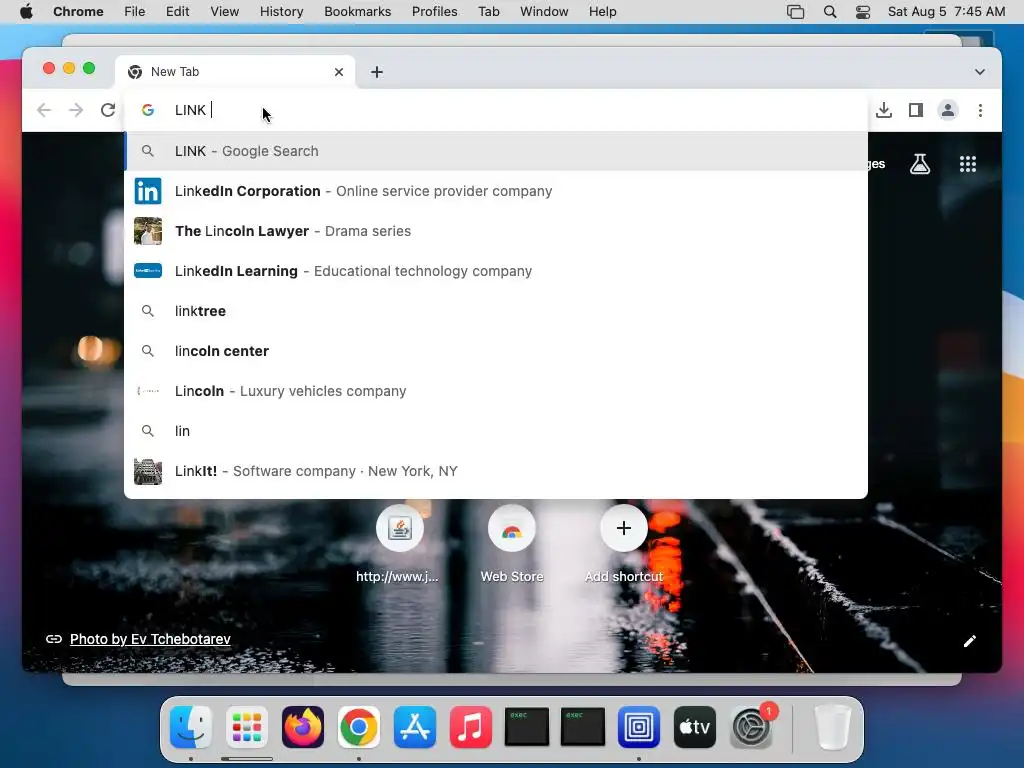Click Chrome icon in the Dock
The image size is (1024, 768).
pyautogui.click(x=359, y=727)
